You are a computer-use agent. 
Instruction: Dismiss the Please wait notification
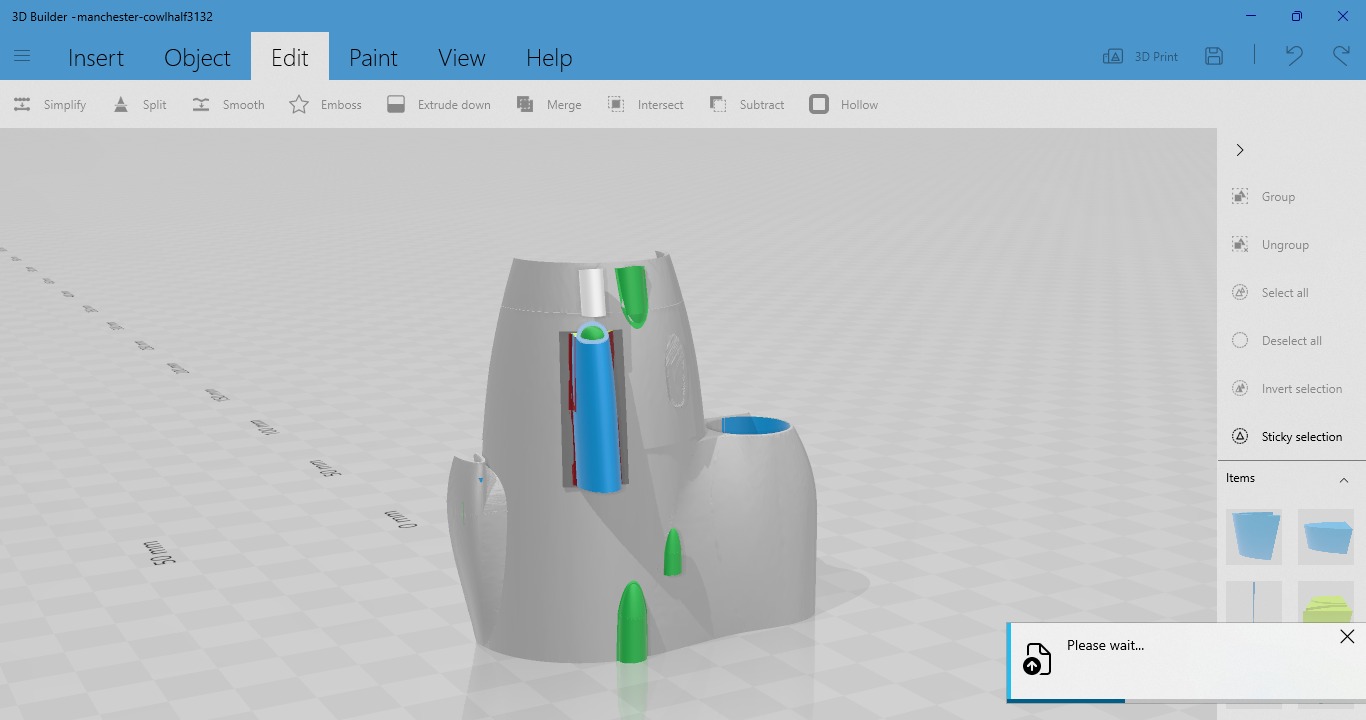pos(1347,637)
